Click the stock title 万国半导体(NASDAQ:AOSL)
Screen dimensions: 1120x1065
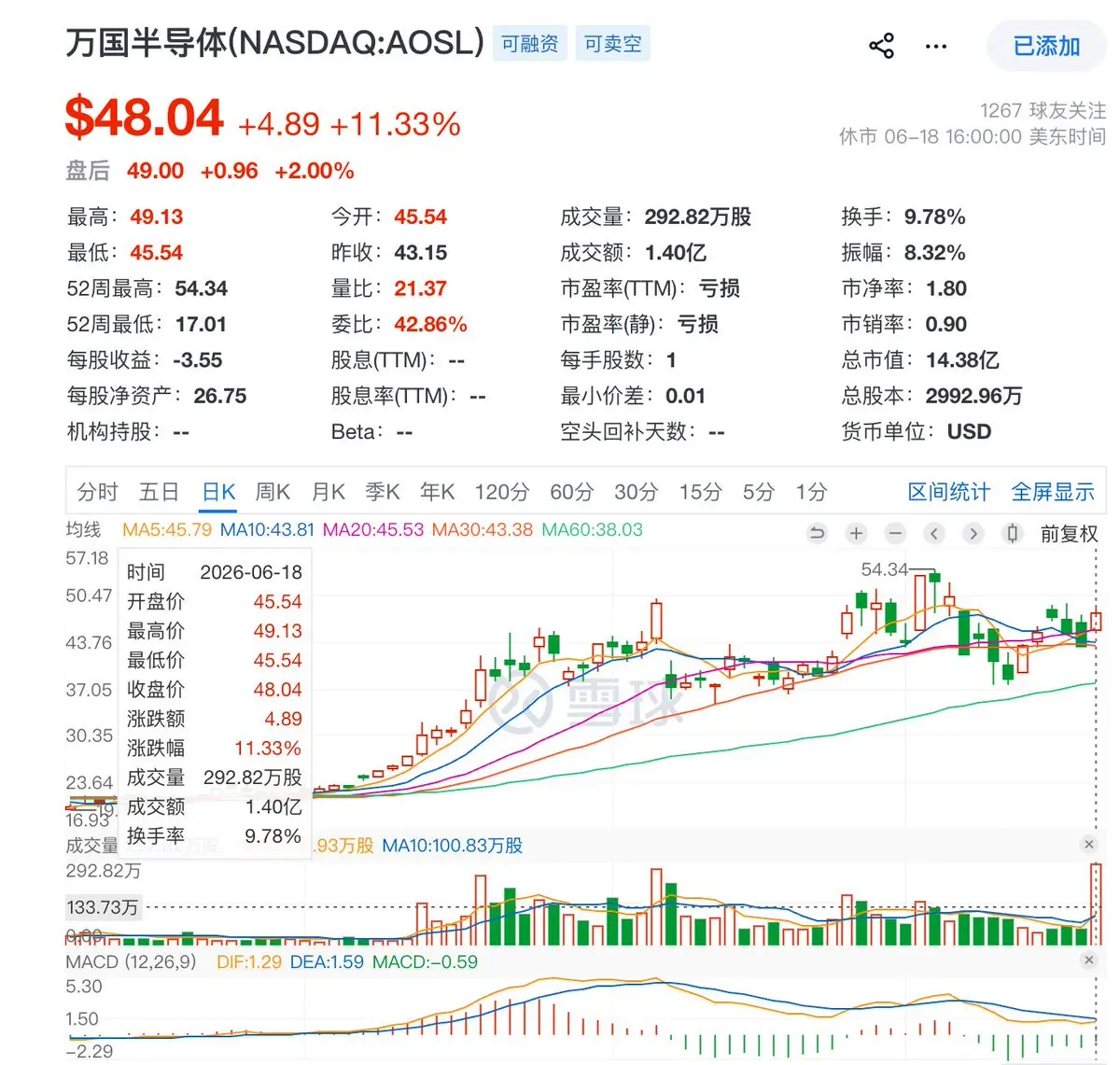[275, 42]
